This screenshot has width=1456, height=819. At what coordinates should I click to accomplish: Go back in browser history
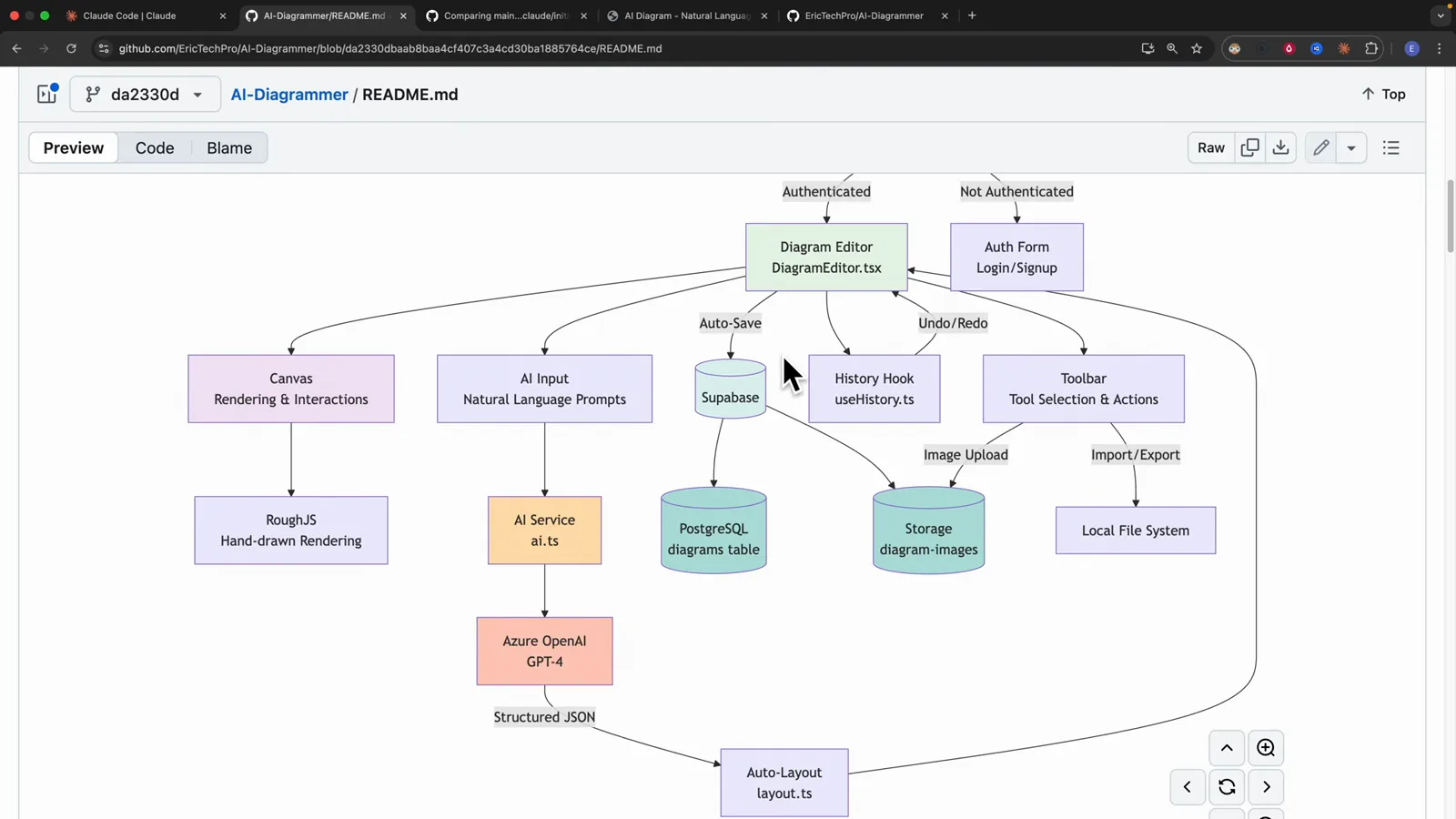tap(16, 48)
